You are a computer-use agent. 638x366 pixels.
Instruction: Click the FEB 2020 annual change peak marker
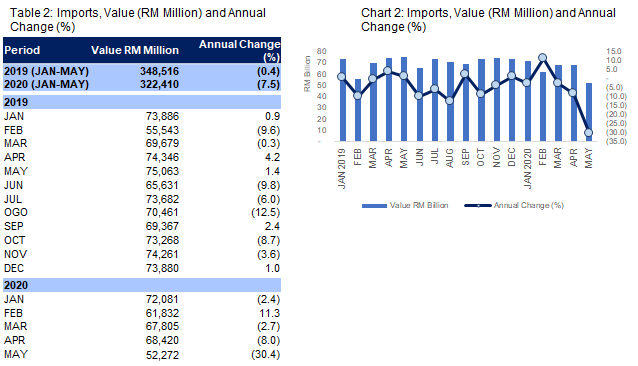tap(542, 58)
